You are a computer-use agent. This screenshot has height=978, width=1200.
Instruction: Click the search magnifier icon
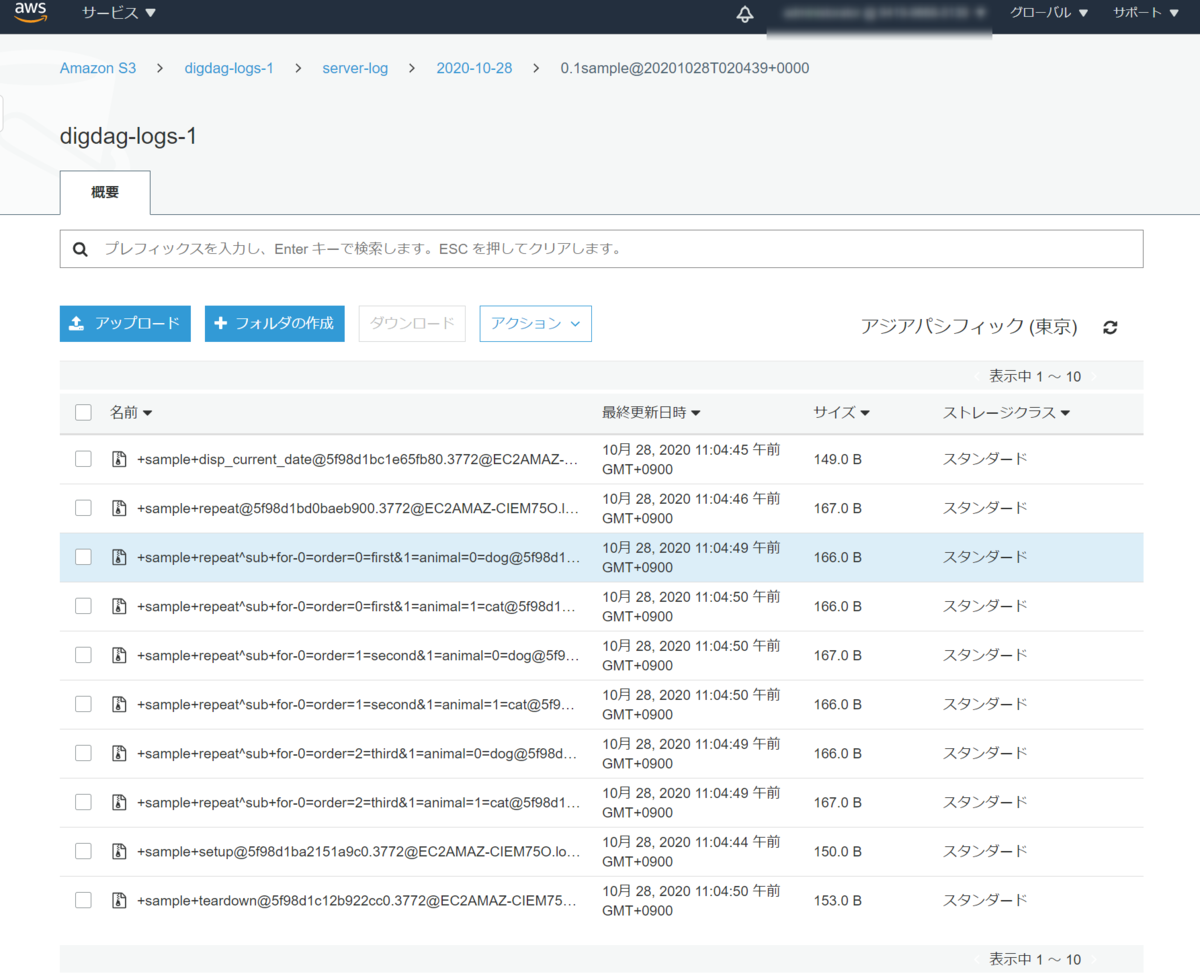80,248
